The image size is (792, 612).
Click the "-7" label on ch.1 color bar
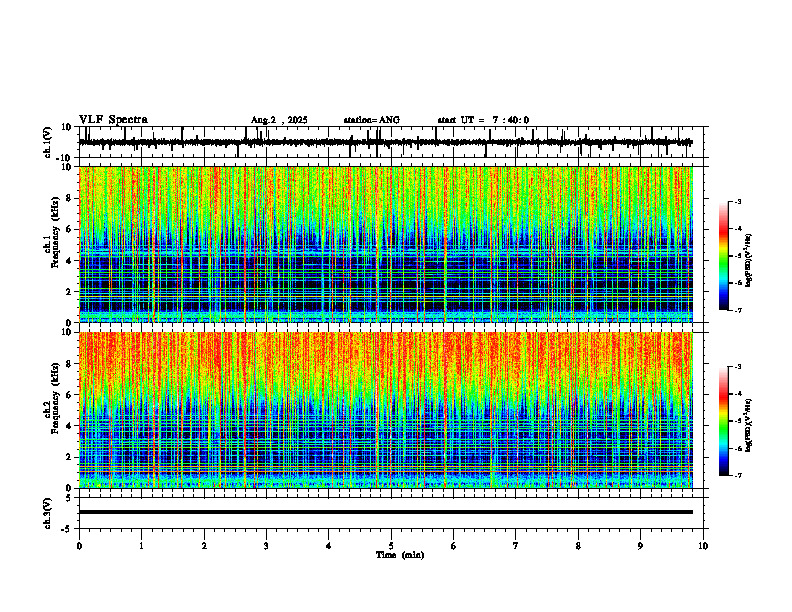click(737, 310)
